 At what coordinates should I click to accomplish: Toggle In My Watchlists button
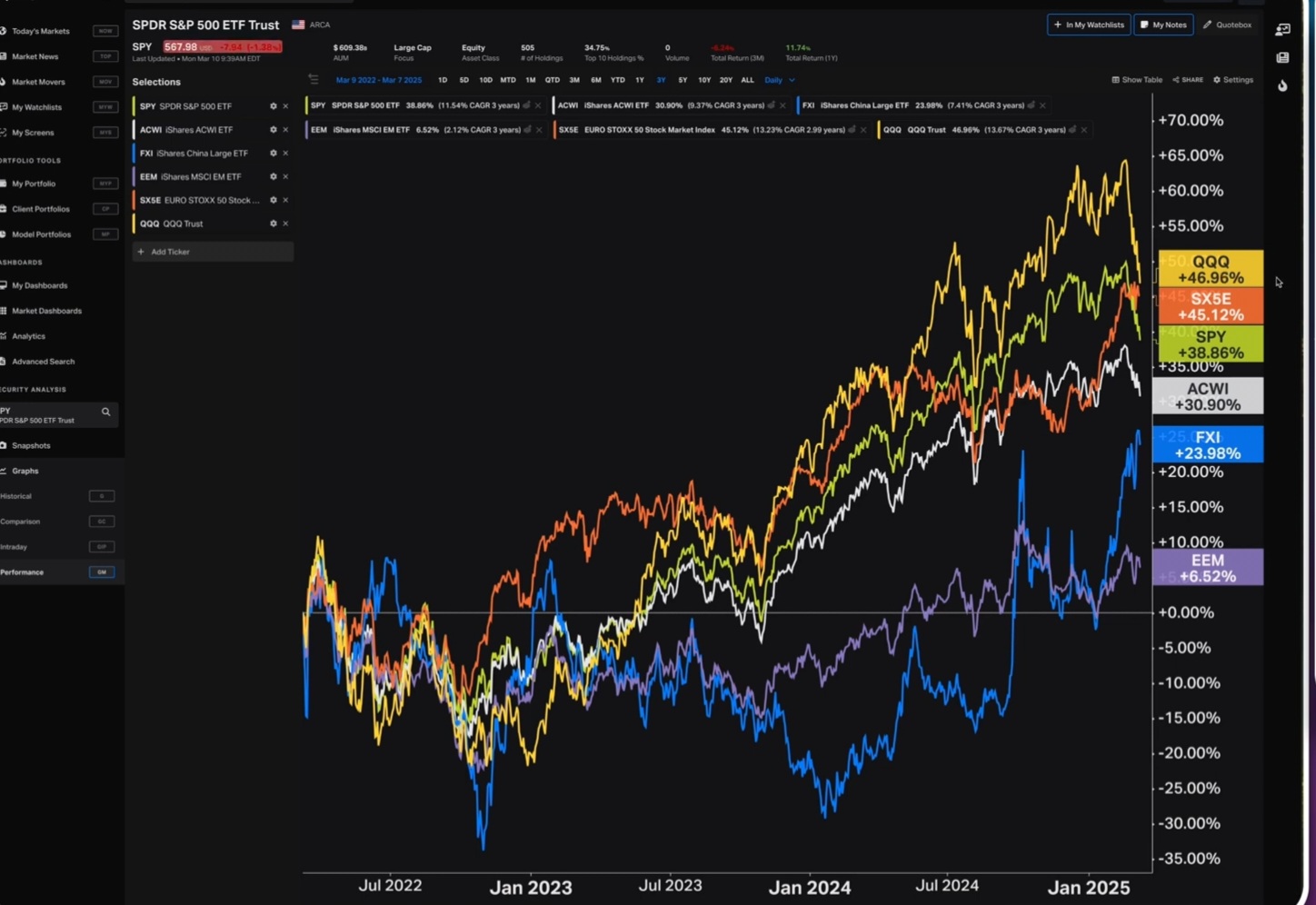coord(1088,25)
